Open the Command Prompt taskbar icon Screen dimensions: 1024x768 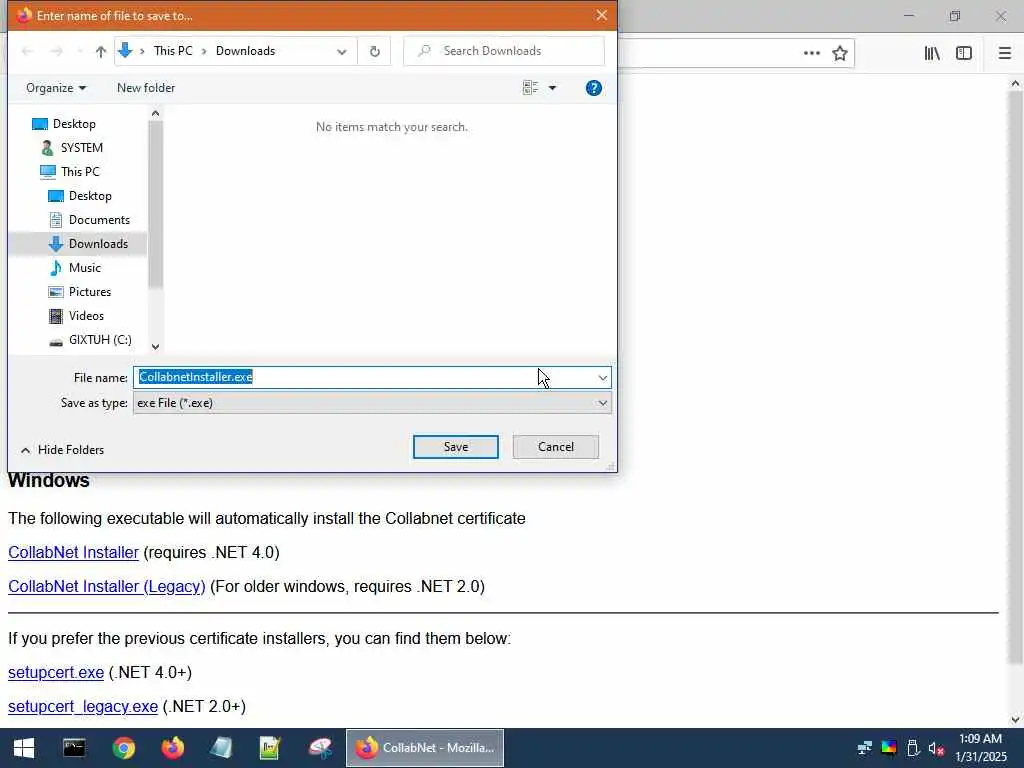point(74,748)
